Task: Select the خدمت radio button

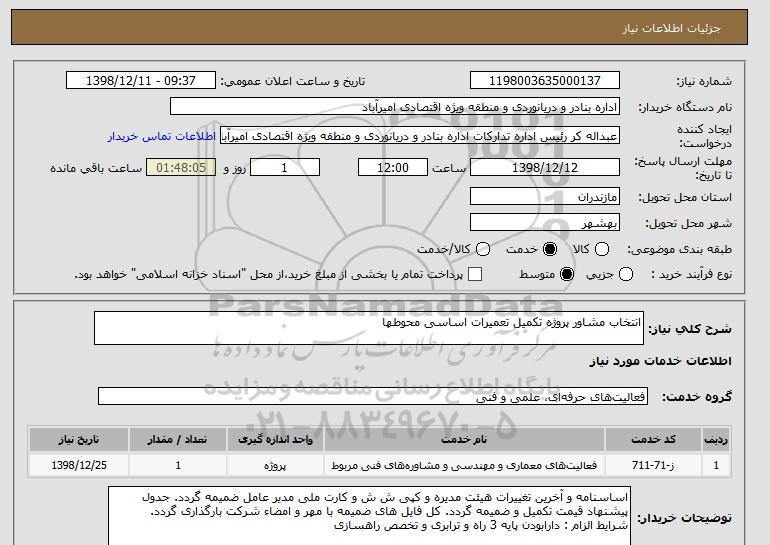Action: [x=550, y=249]
